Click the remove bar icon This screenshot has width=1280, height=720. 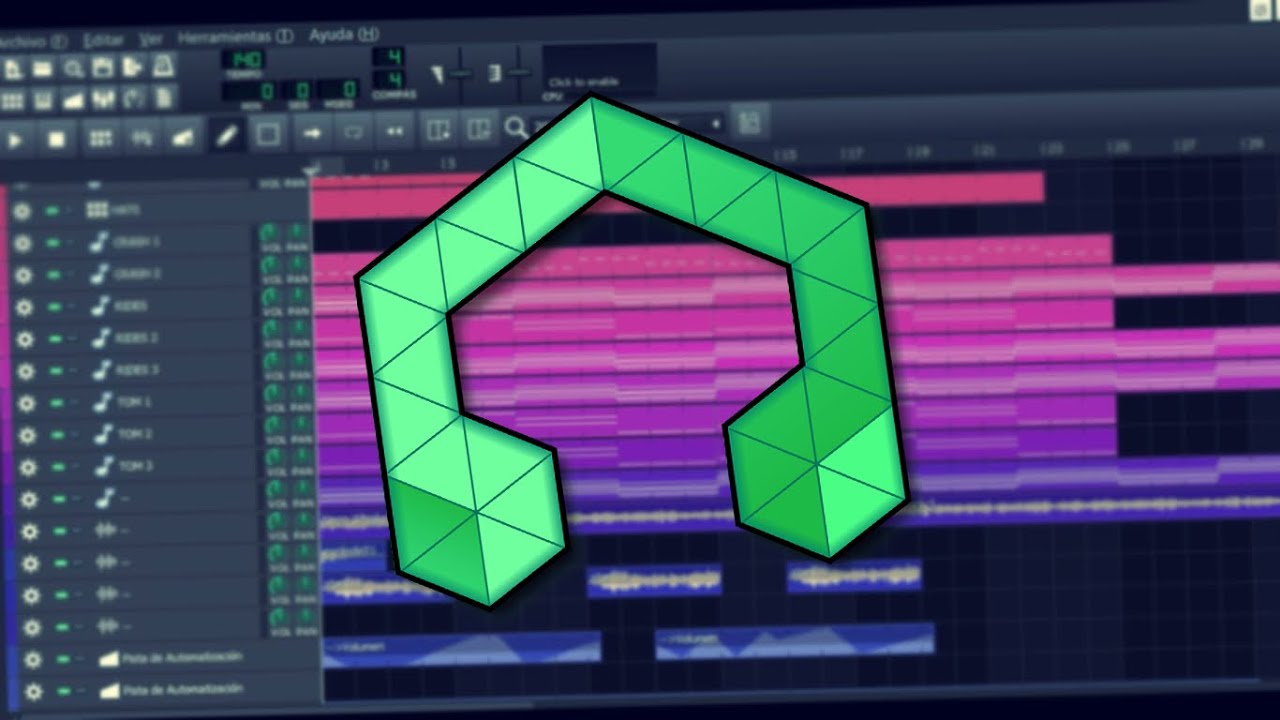pos(480,128)
